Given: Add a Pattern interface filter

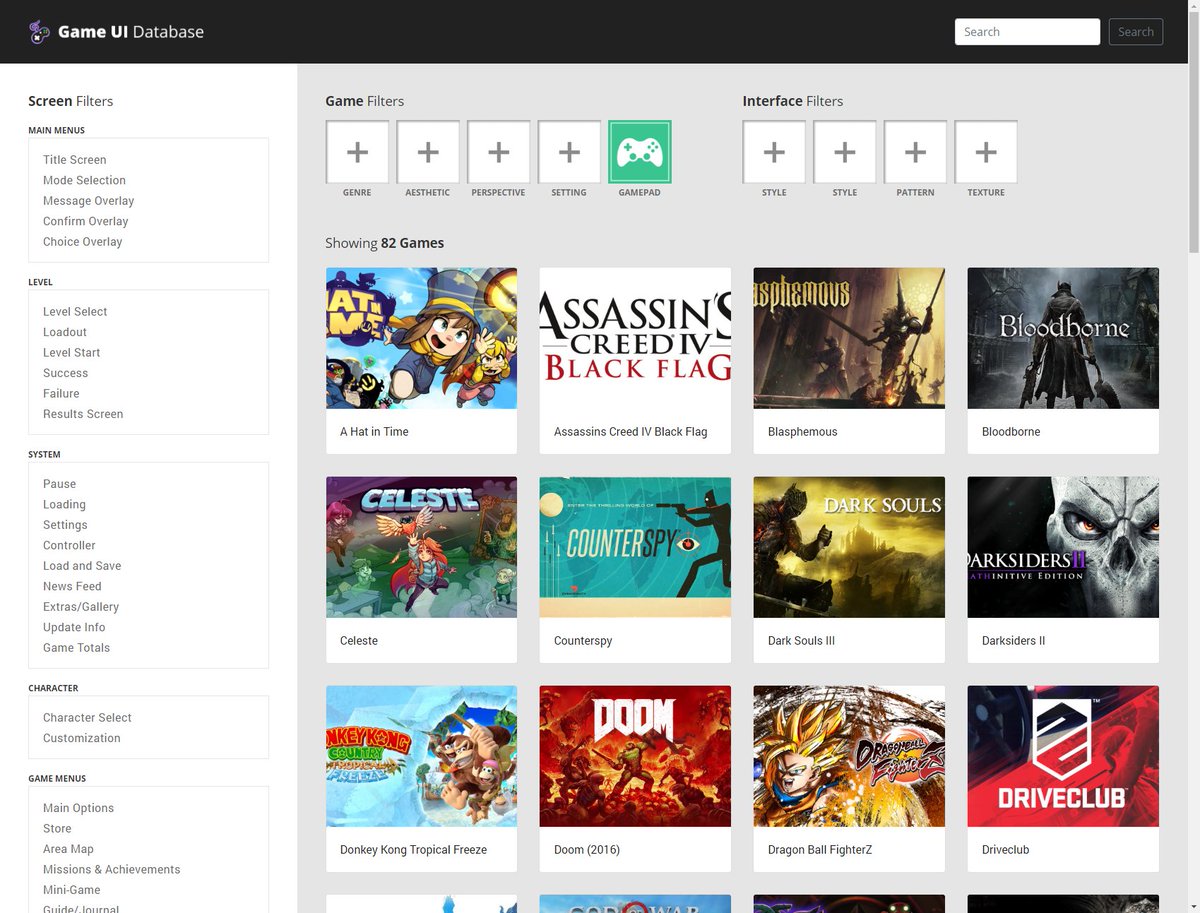Looking at the screenshot, I should 915,152.
